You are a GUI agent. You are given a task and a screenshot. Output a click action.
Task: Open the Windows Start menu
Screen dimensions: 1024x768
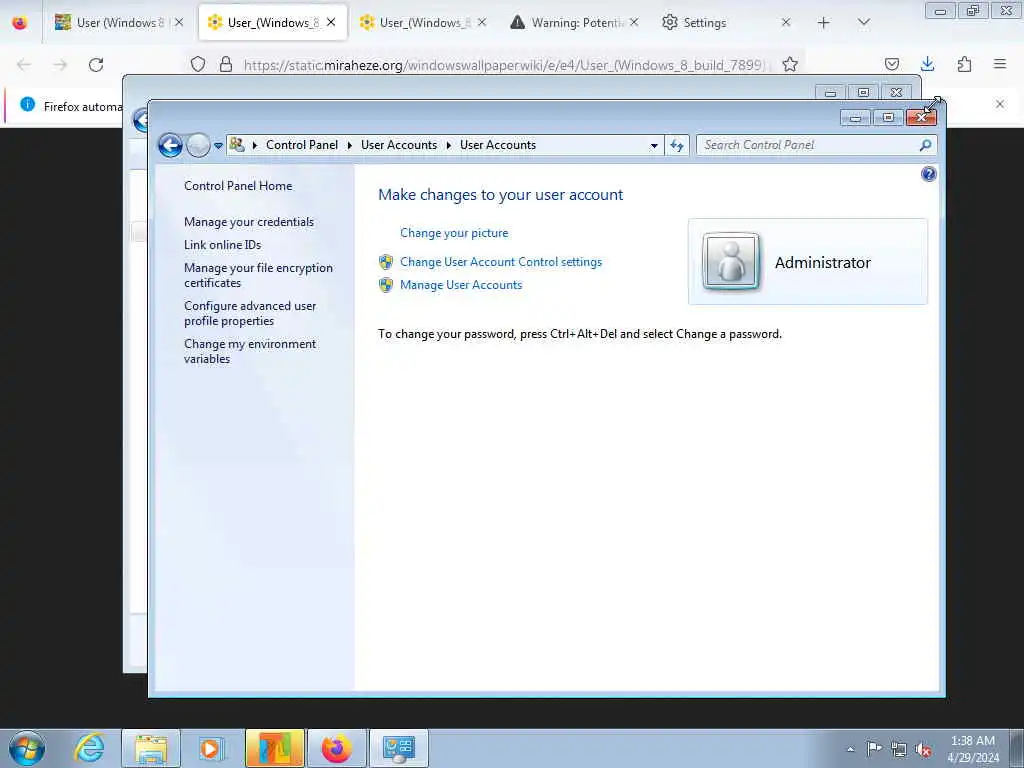[27, 748]
